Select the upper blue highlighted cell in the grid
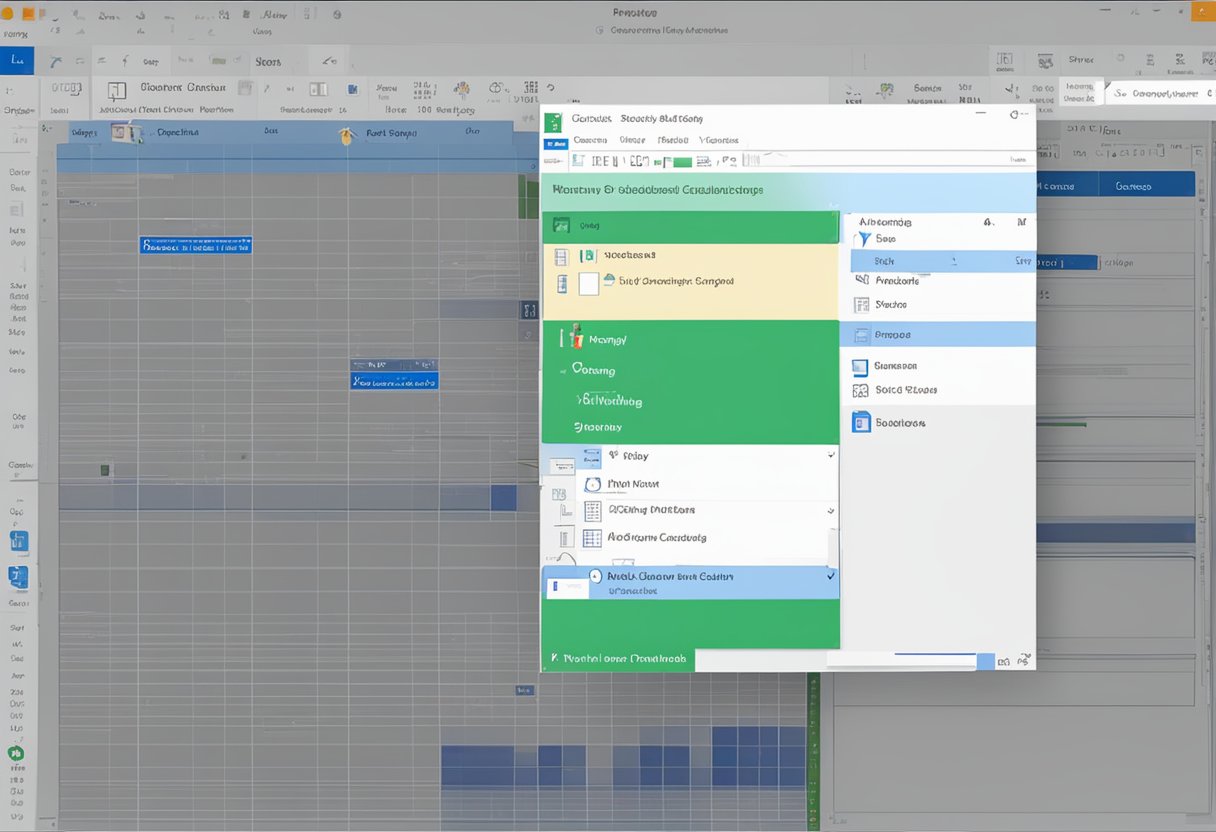This screenshot has height=832, width=1216. coord(195,244)
